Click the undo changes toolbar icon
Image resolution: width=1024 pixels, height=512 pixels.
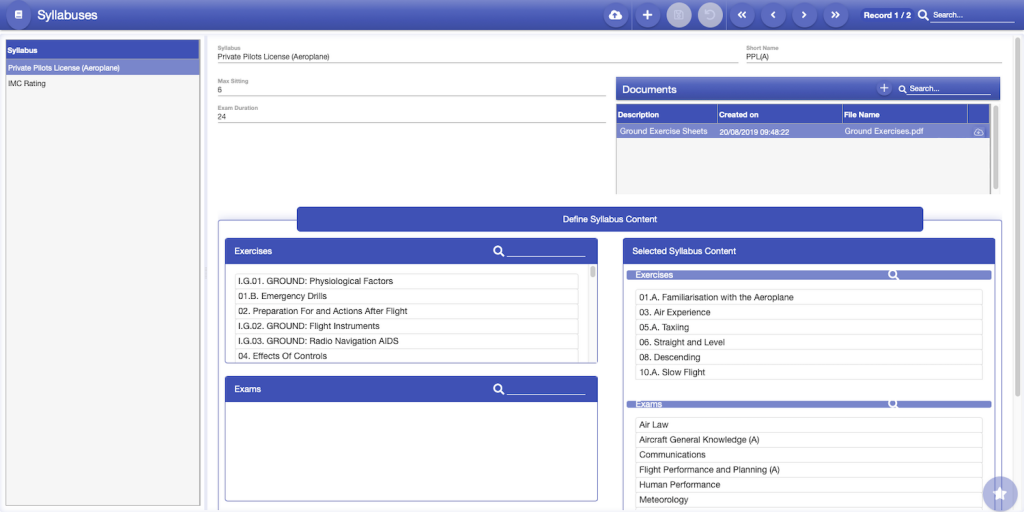point(710,15)
